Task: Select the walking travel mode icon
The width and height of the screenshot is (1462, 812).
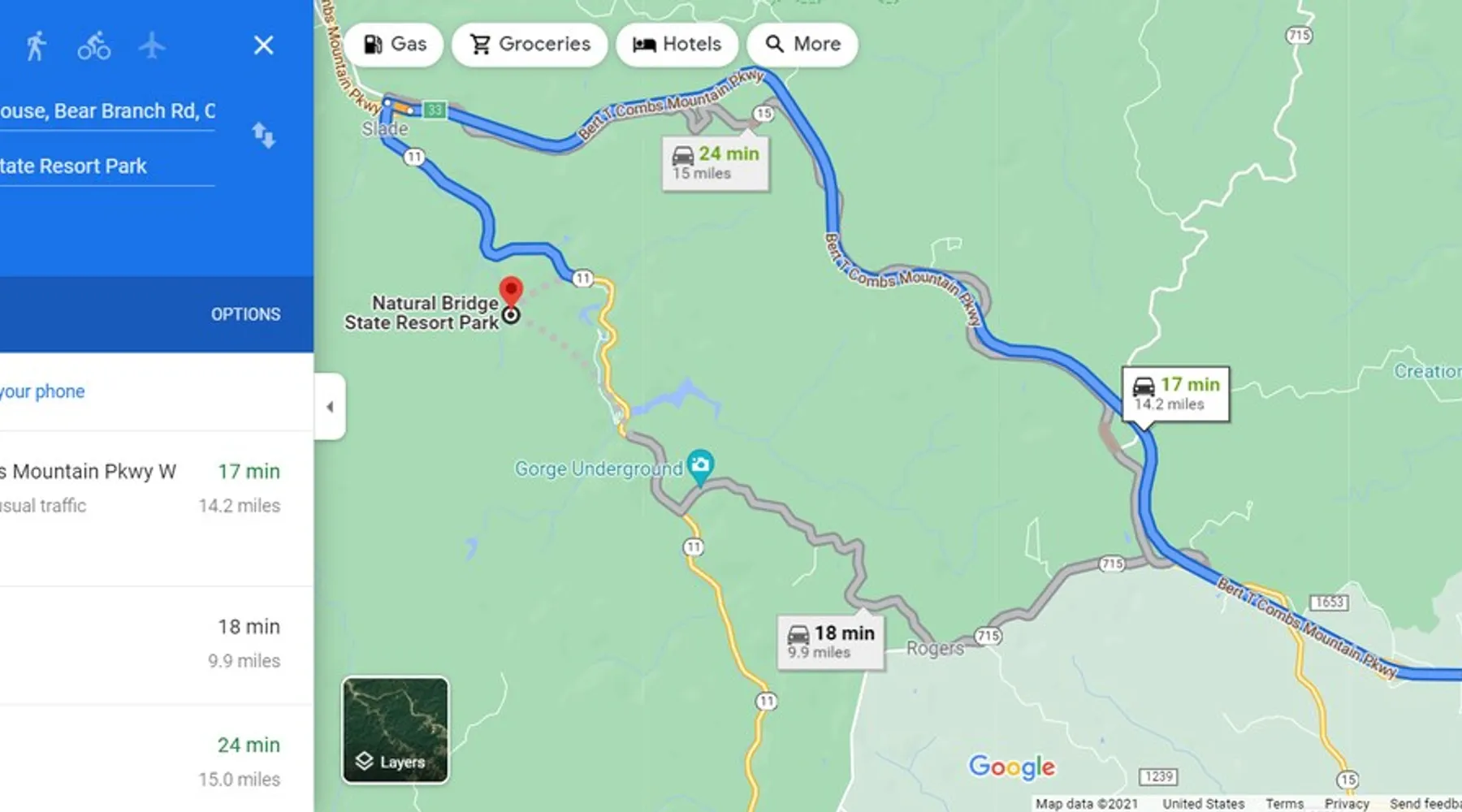Action: 36,45
